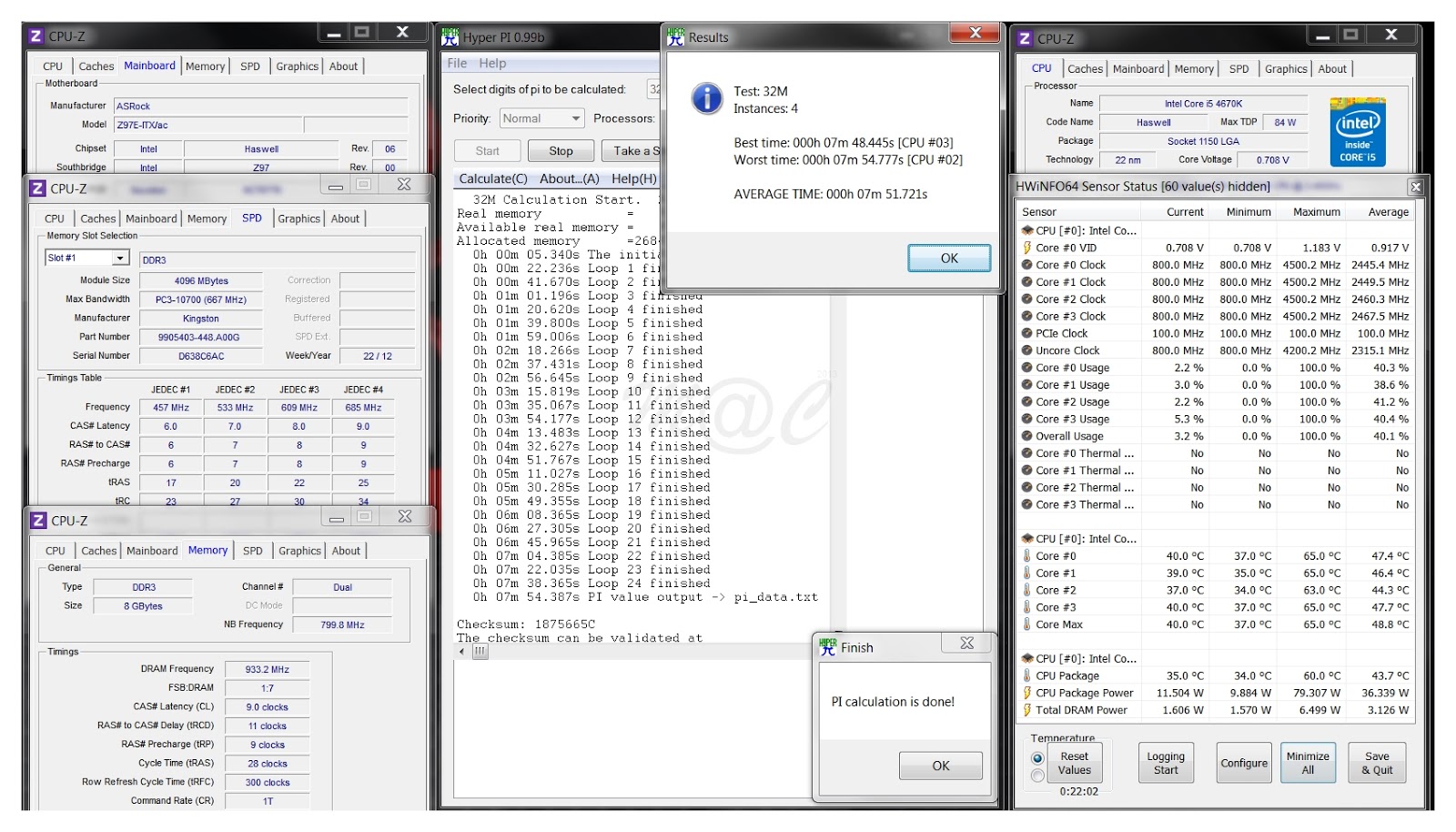The image size is (1456, 832).
Task: Click the lightning icon beside Core #0 VID
Action: 1027,248
